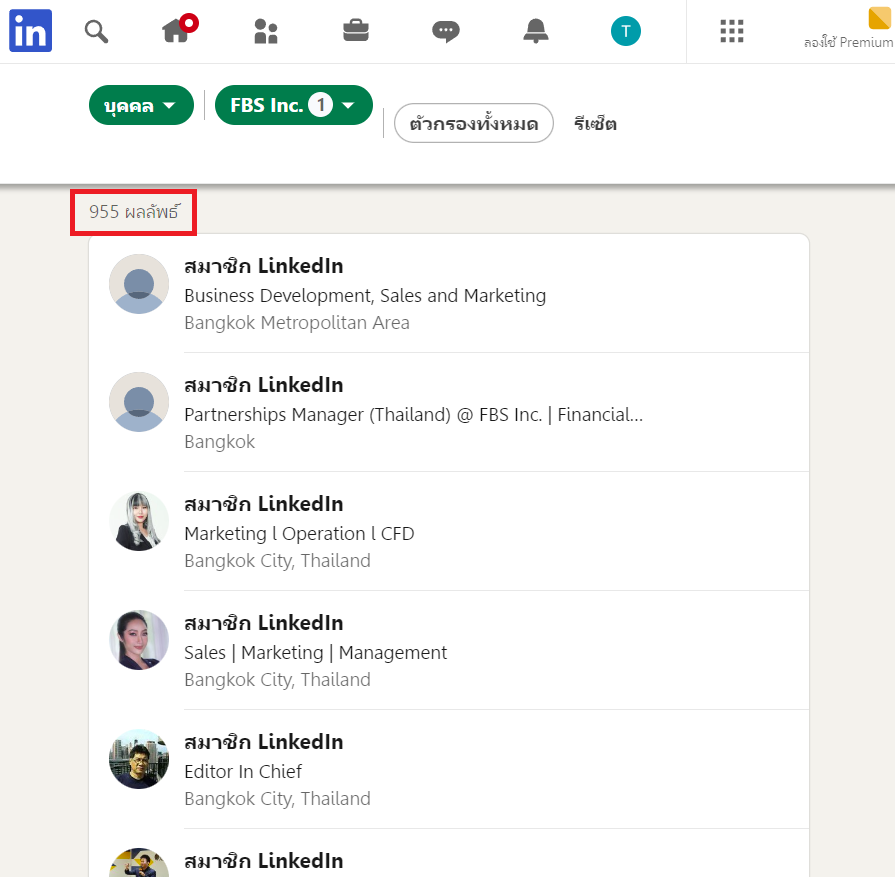Click the LinkedIn logo icon
This screenshot has width=895, height=877.
pyautogui.click(x=30, y=31)
